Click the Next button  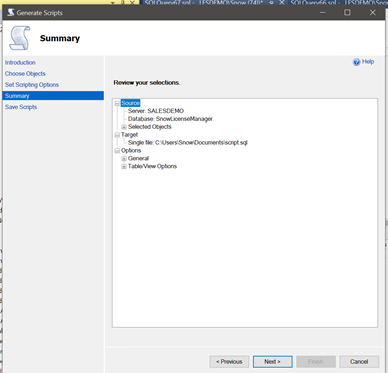(x=273, y=362)
